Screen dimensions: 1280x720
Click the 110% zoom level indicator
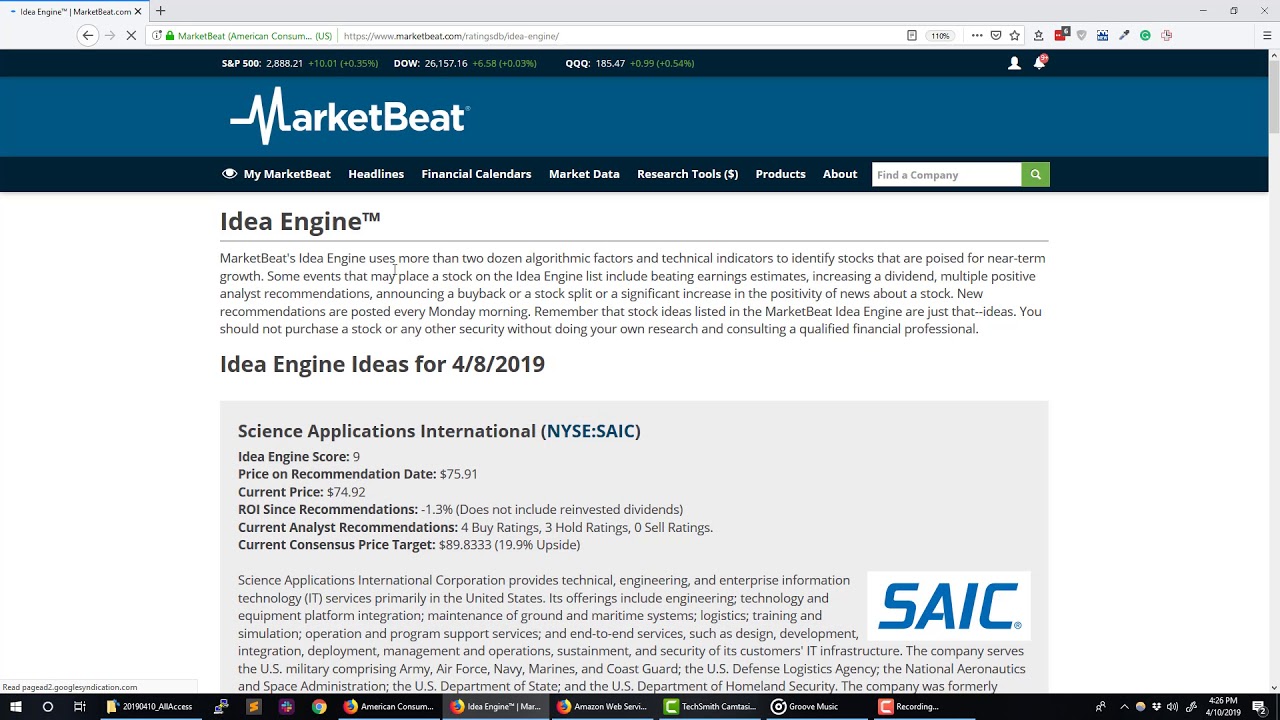pyautogui.click(x=940, y=35)
